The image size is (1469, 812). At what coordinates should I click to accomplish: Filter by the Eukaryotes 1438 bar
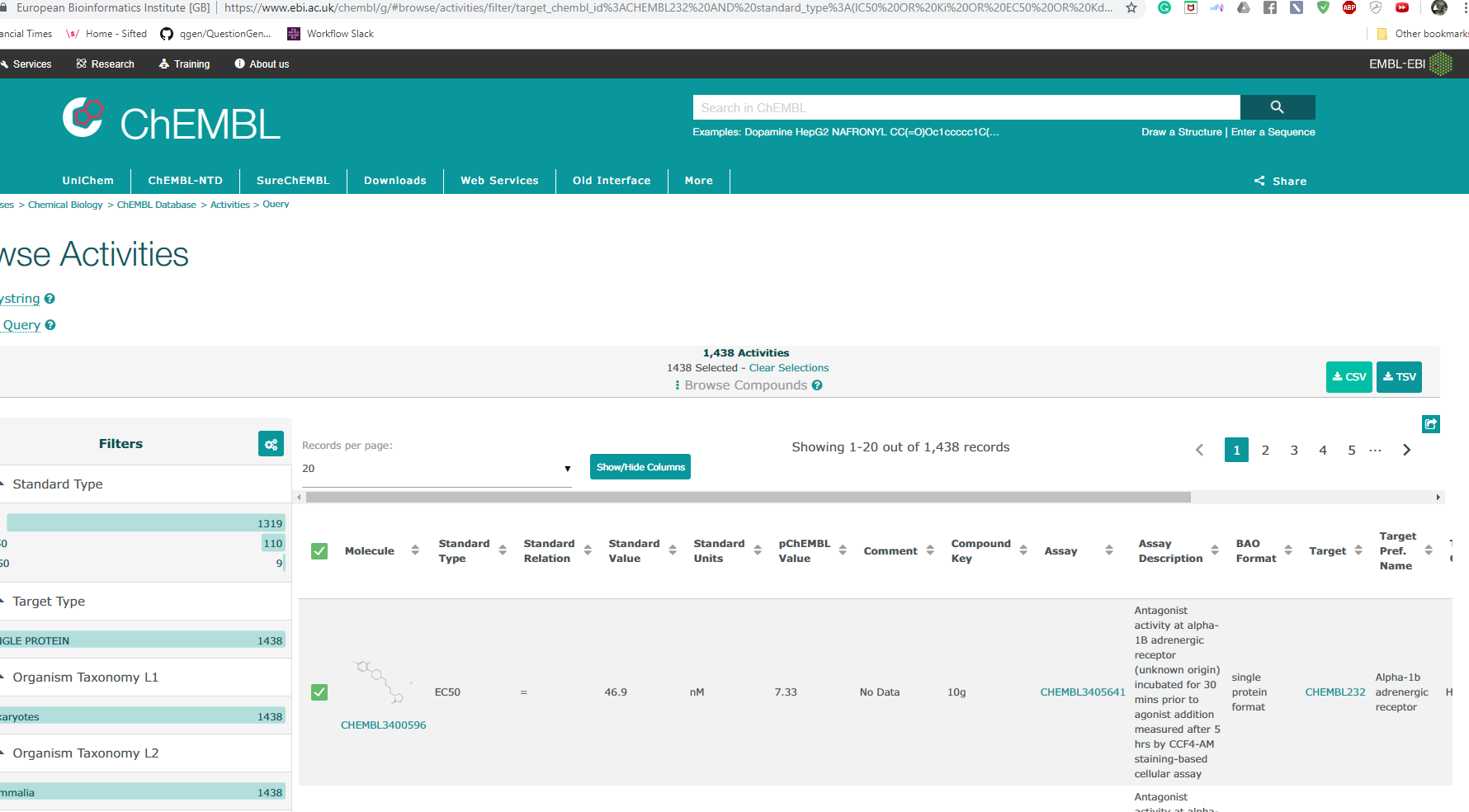click(143, 716)
